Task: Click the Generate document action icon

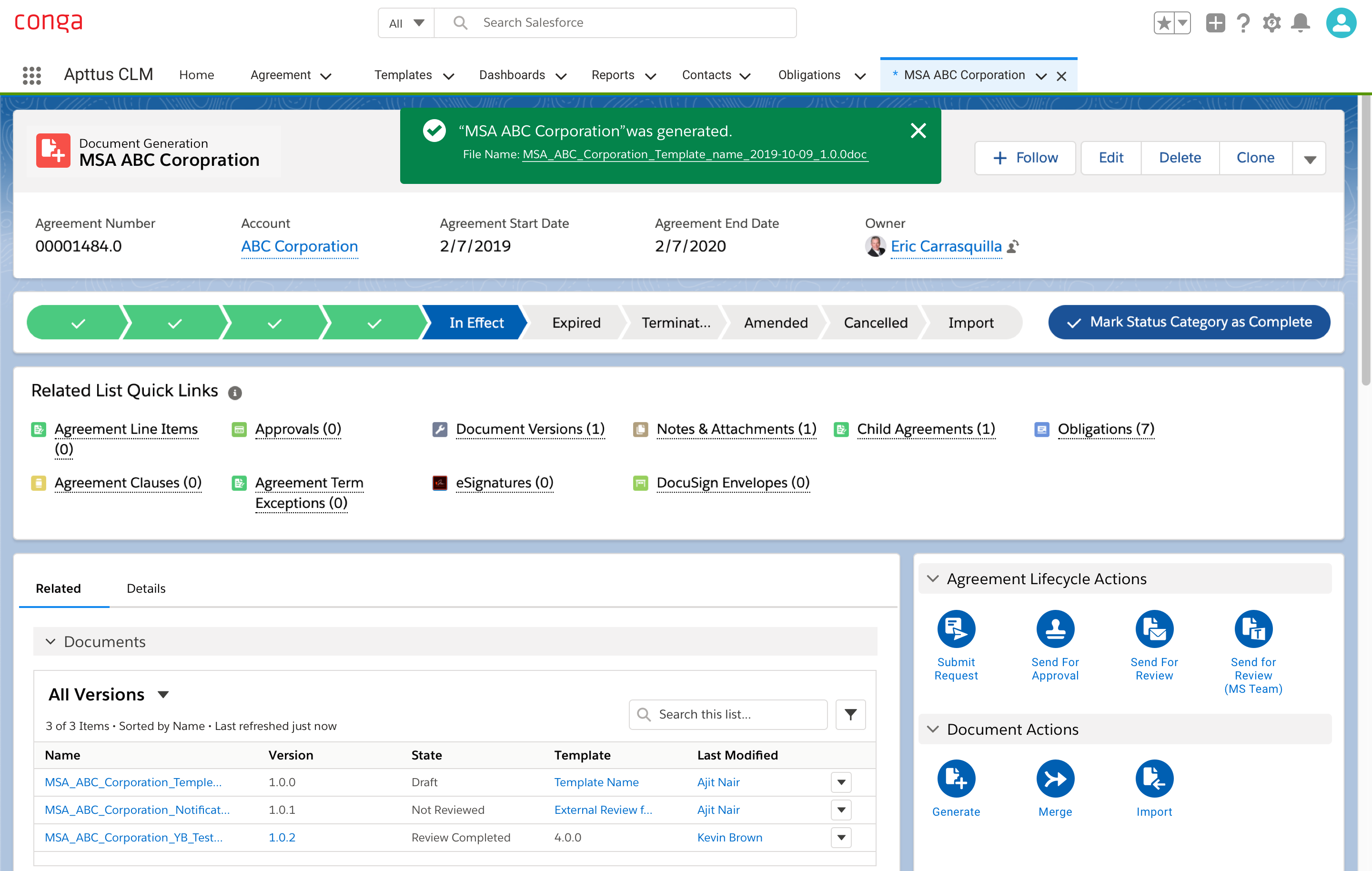Action: [956, 778]
